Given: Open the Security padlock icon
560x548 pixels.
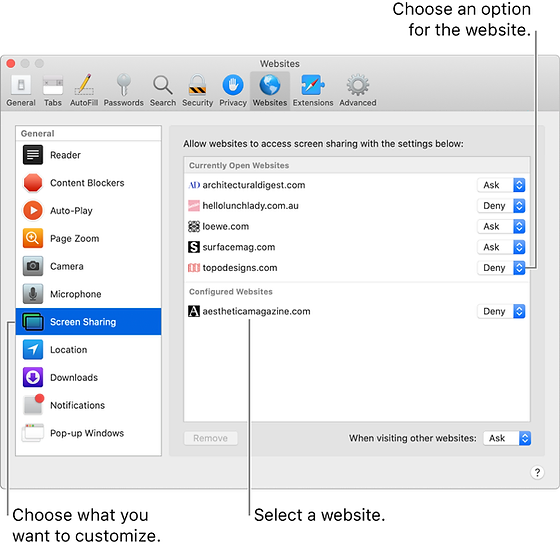Looking at the screenshot, I should coord(198,85).
